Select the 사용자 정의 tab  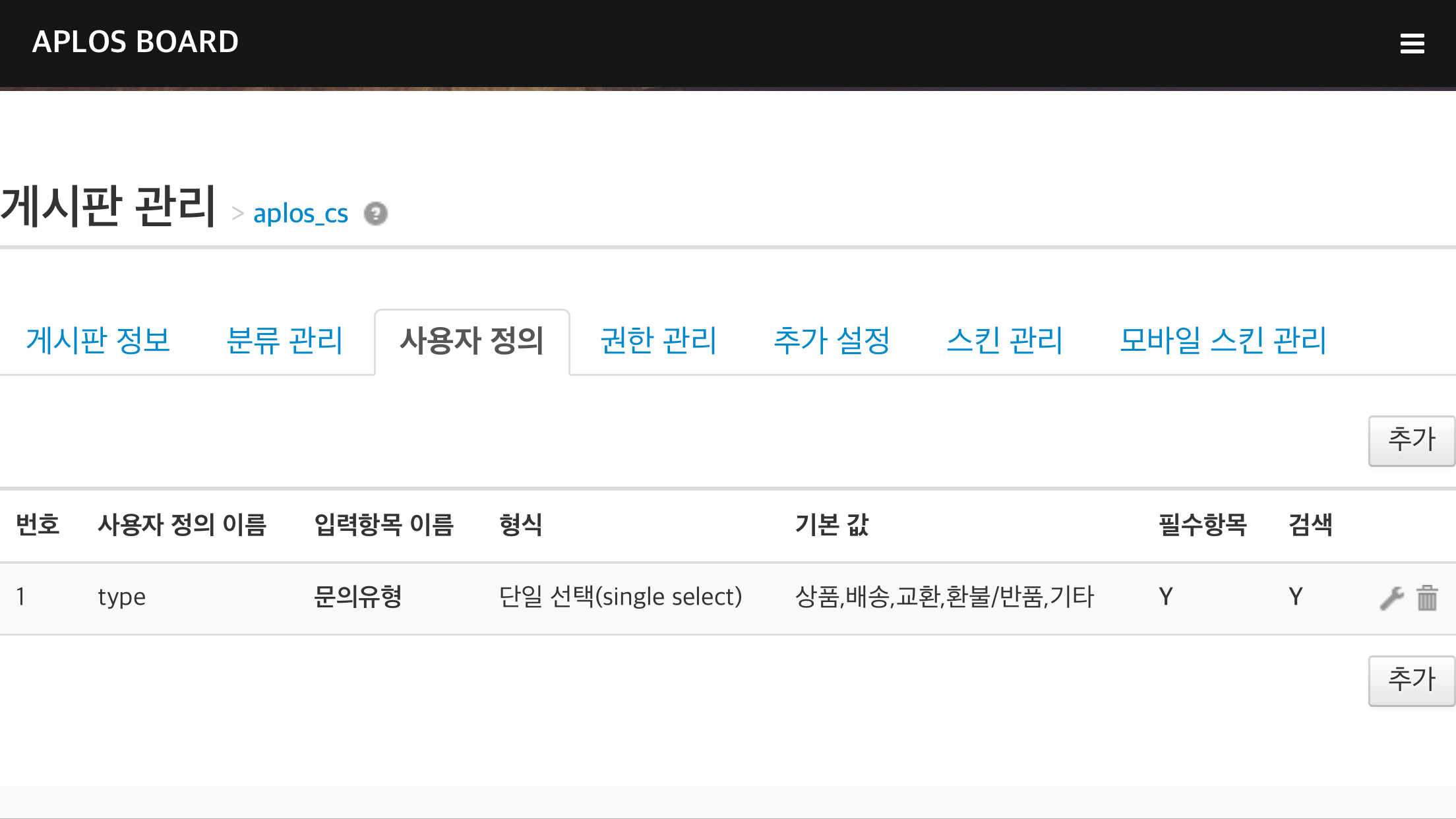pyautogui.click(x=472, y=342)
